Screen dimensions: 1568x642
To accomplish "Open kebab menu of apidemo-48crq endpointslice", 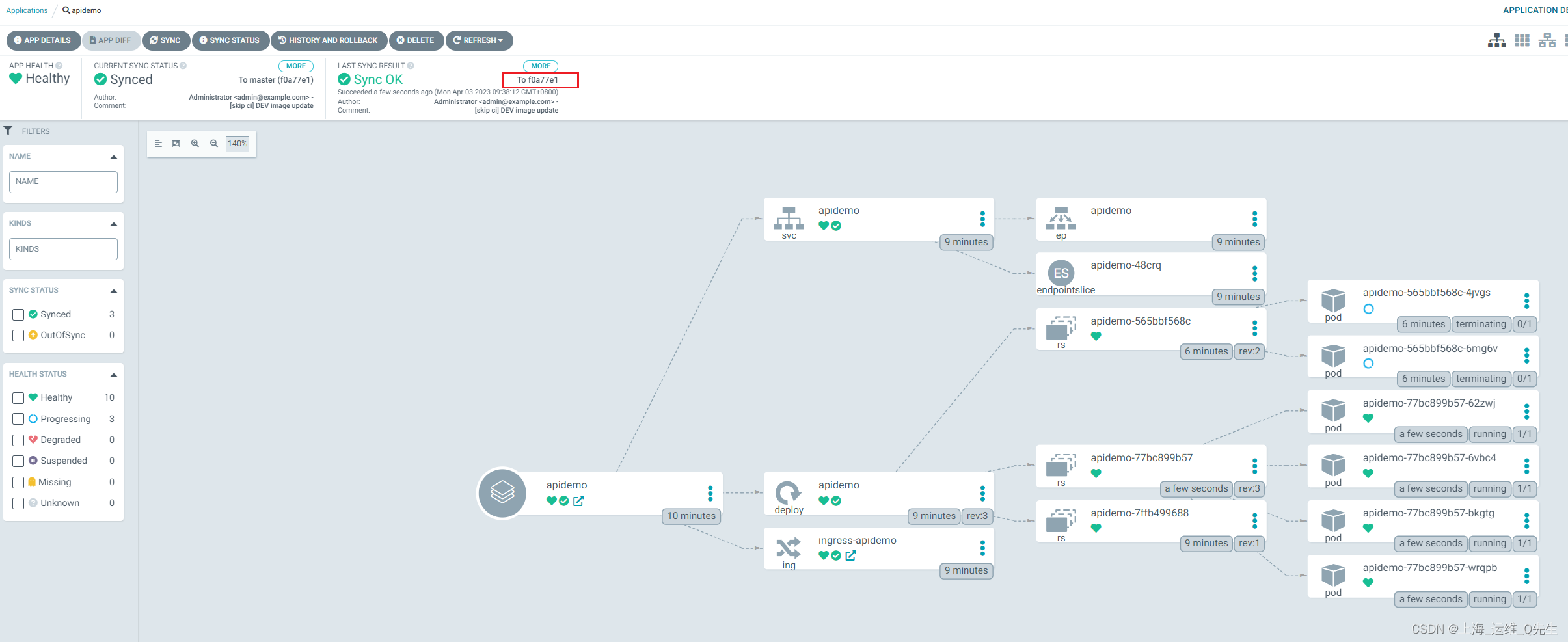I will pyautogui.click(x=1254, y=273).
